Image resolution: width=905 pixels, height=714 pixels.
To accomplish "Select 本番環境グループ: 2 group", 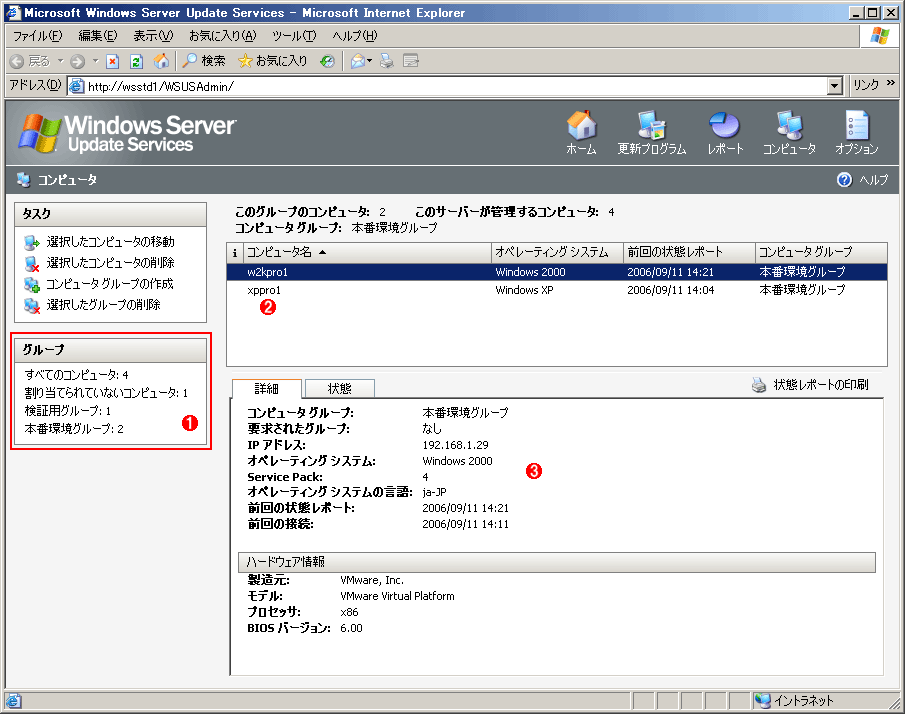I will point(74,429).
